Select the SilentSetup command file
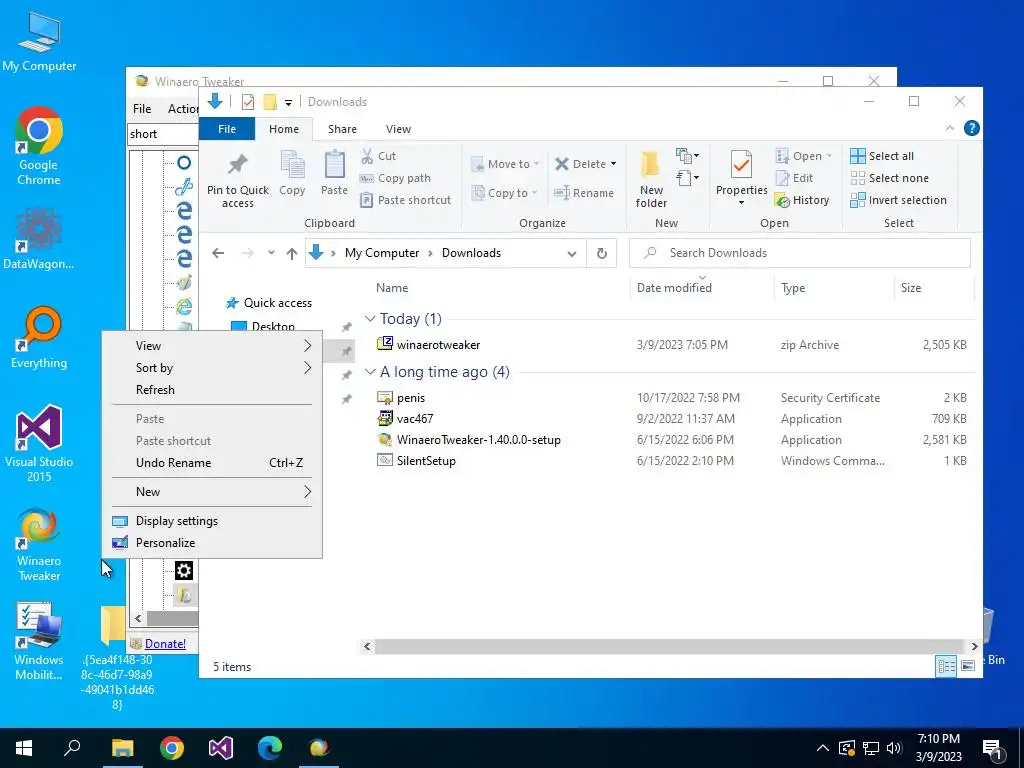The image size is (1024, 768). pyautogui.click(x=426, y=461)
